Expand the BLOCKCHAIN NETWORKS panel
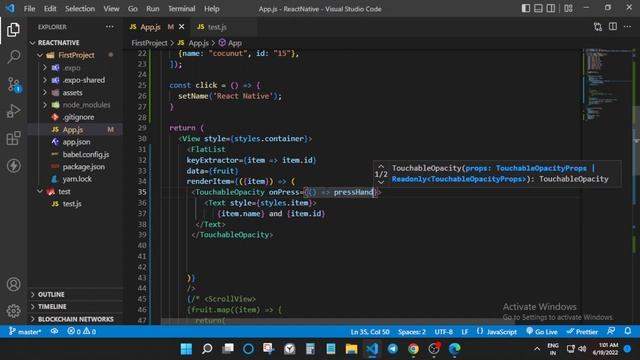 click(76, 319)
